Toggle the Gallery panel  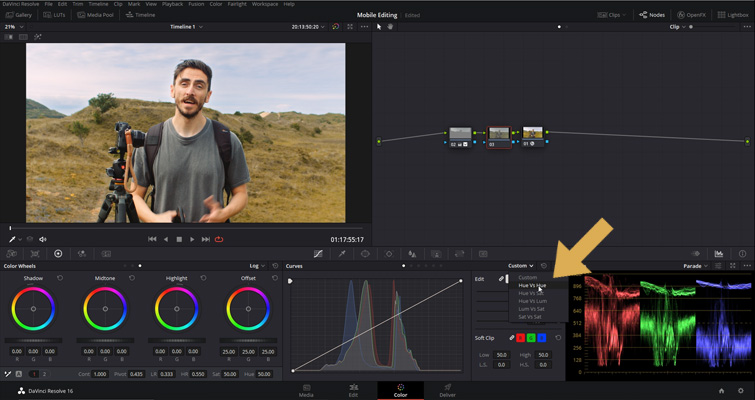[18, 15]
